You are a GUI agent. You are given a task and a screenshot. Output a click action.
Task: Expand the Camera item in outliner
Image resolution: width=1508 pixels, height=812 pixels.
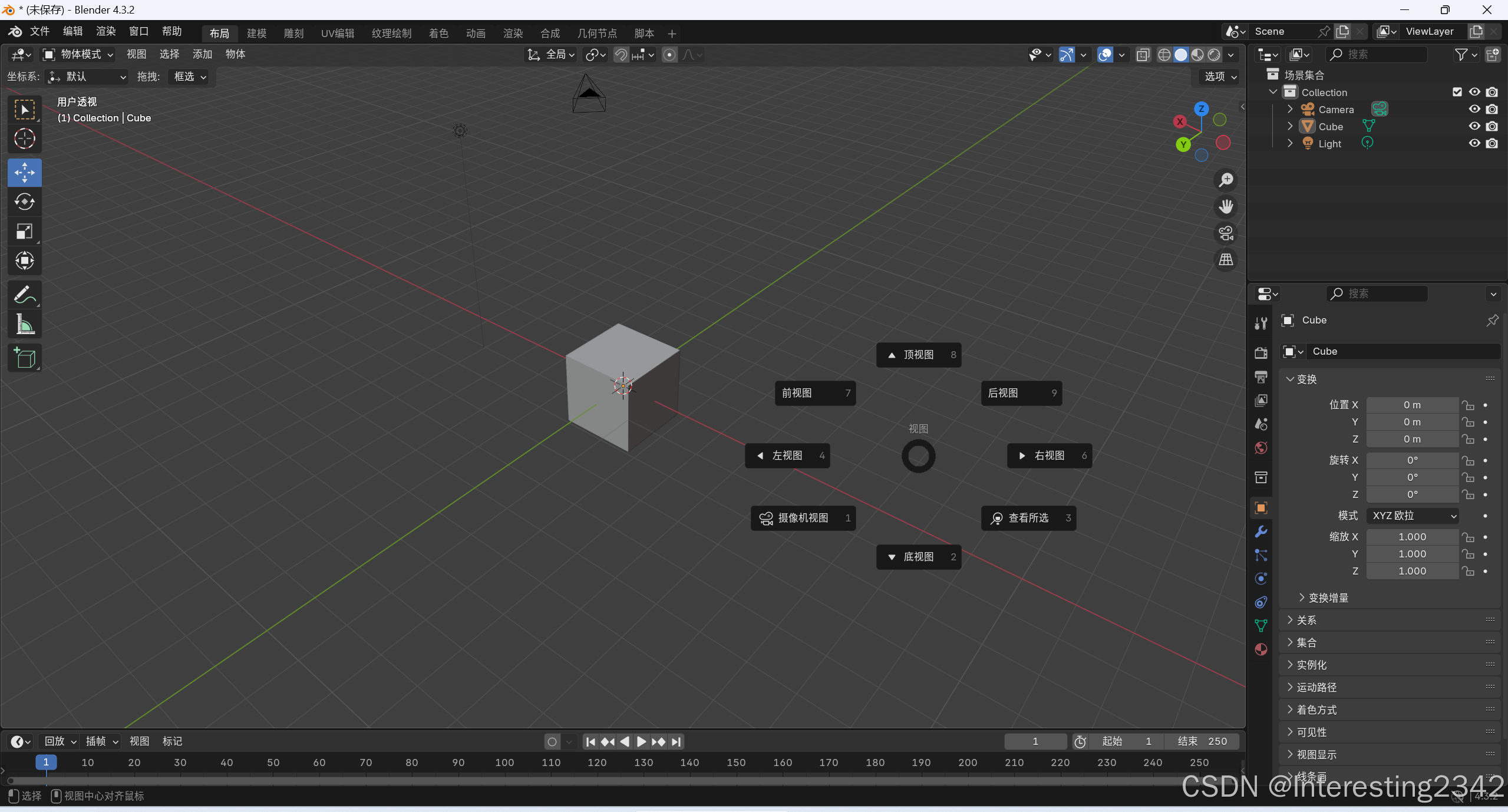pos(1290,109)
